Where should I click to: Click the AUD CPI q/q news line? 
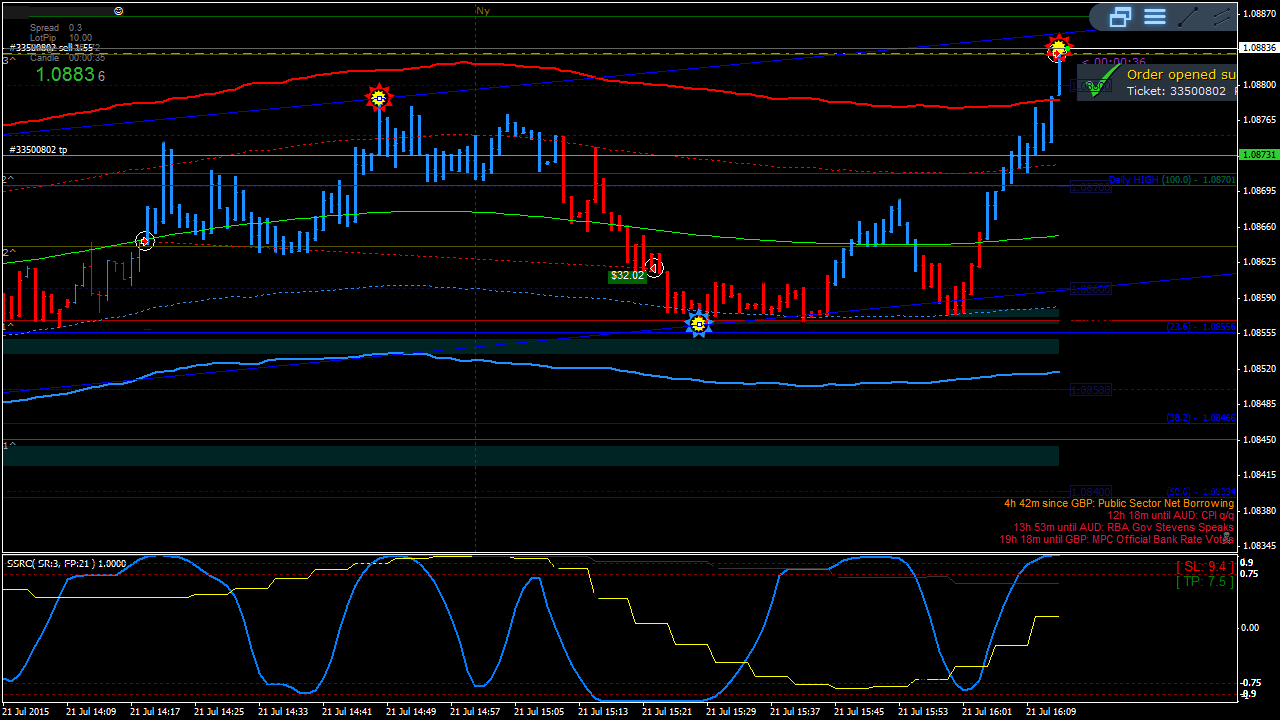coord(1171,515)
